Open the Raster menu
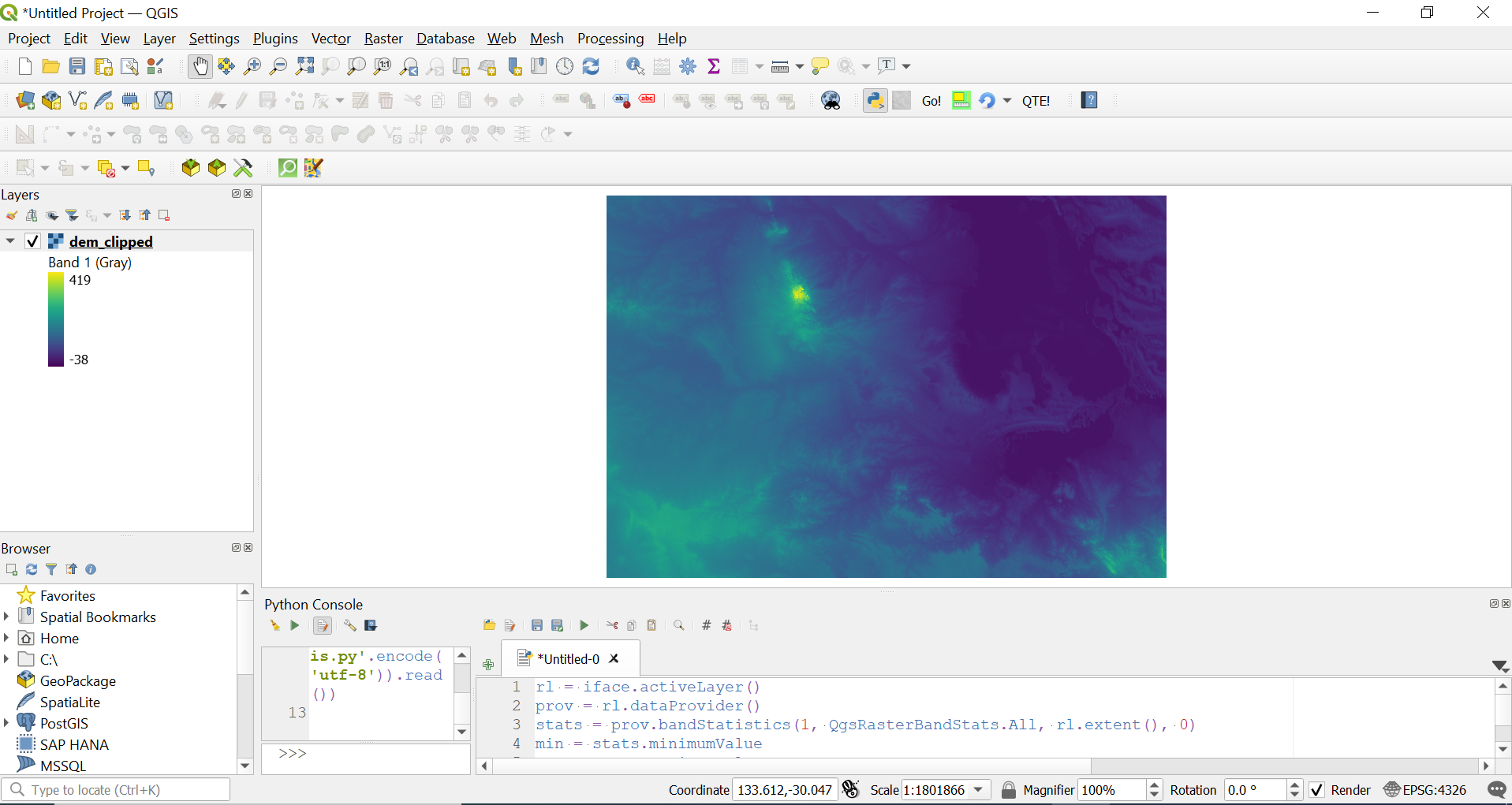Viewport: 1512px width, 805px height. coord(383,39)
